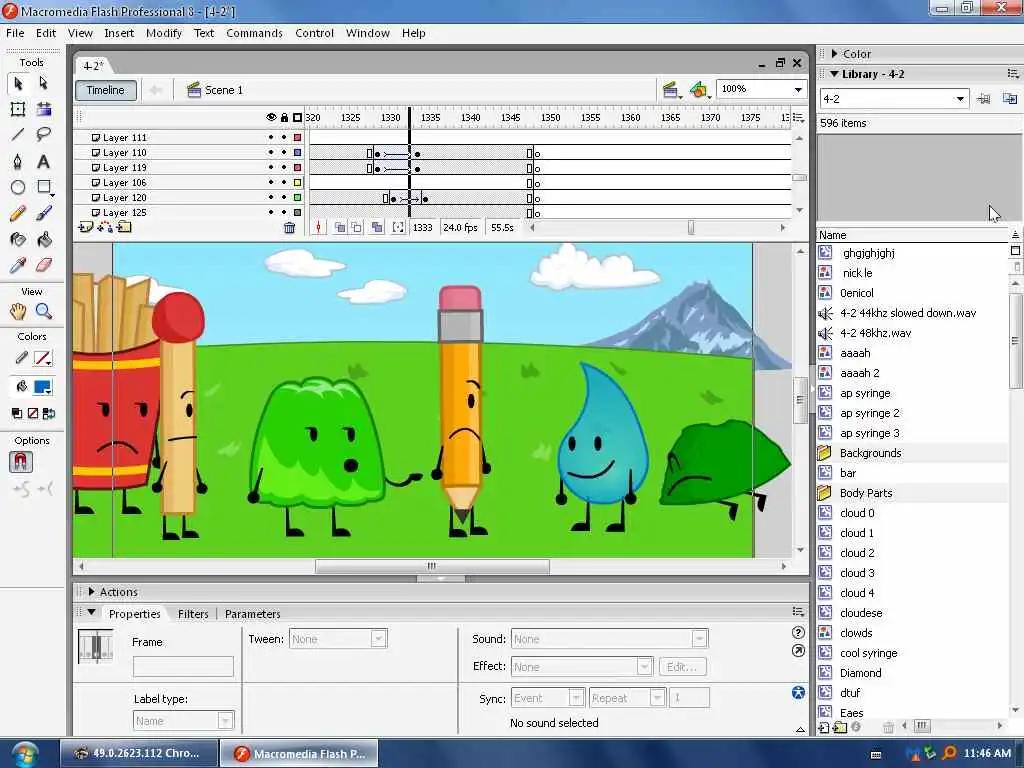The height and width of the screenshot is (768, 1024).
Task: Delete layer with trash can icon
Action: (x=289, y=227)
